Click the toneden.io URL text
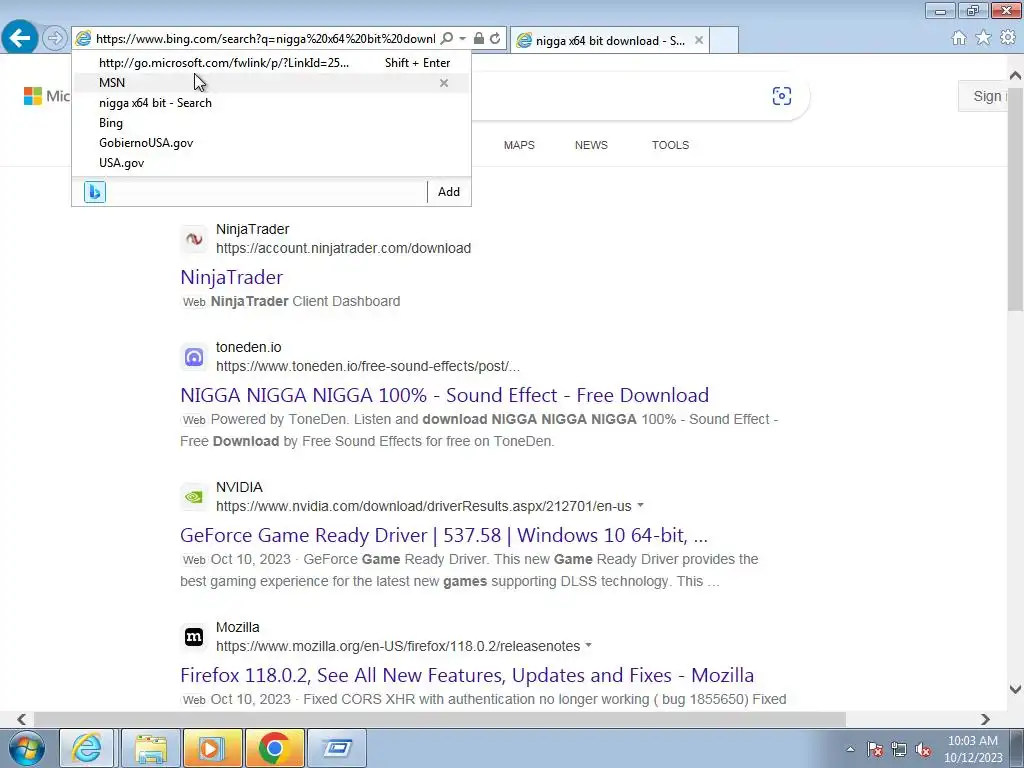 [368, 366]
